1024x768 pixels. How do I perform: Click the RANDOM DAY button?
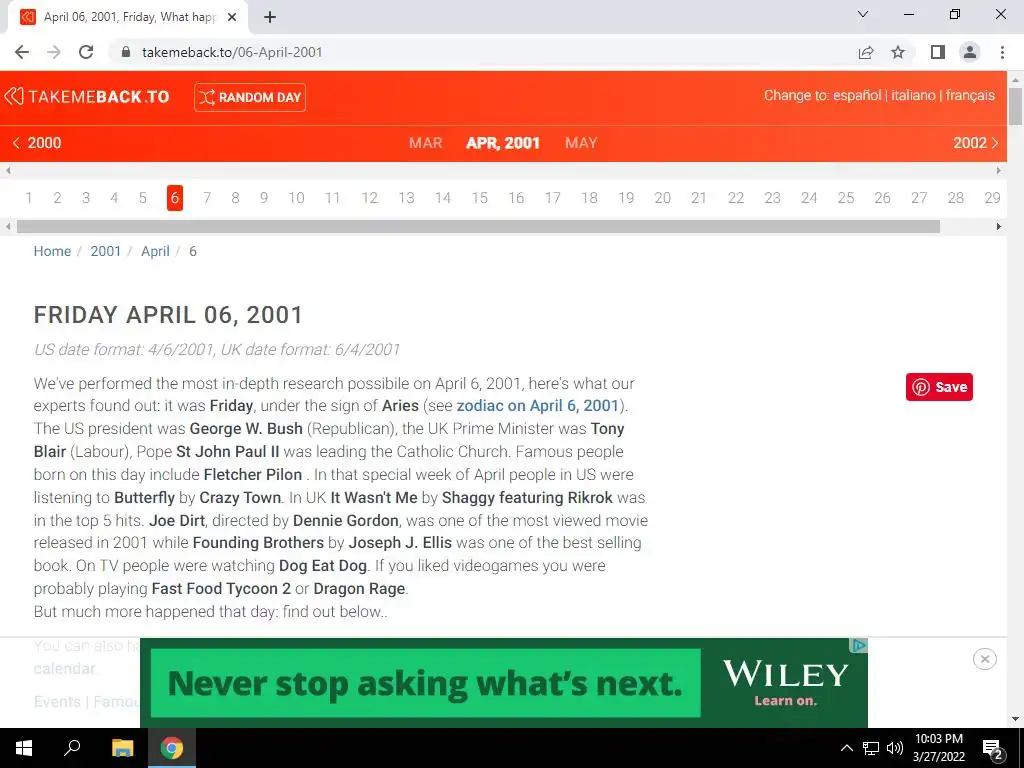(x=249, y=97)
